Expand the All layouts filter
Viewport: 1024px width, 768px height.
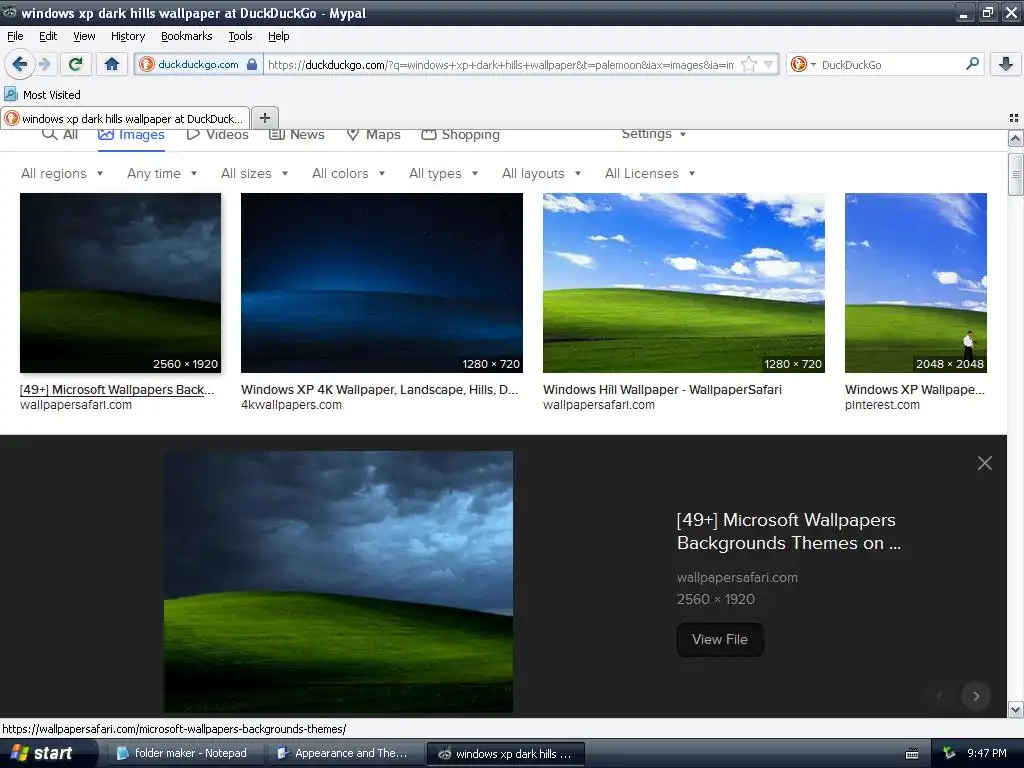541,173
